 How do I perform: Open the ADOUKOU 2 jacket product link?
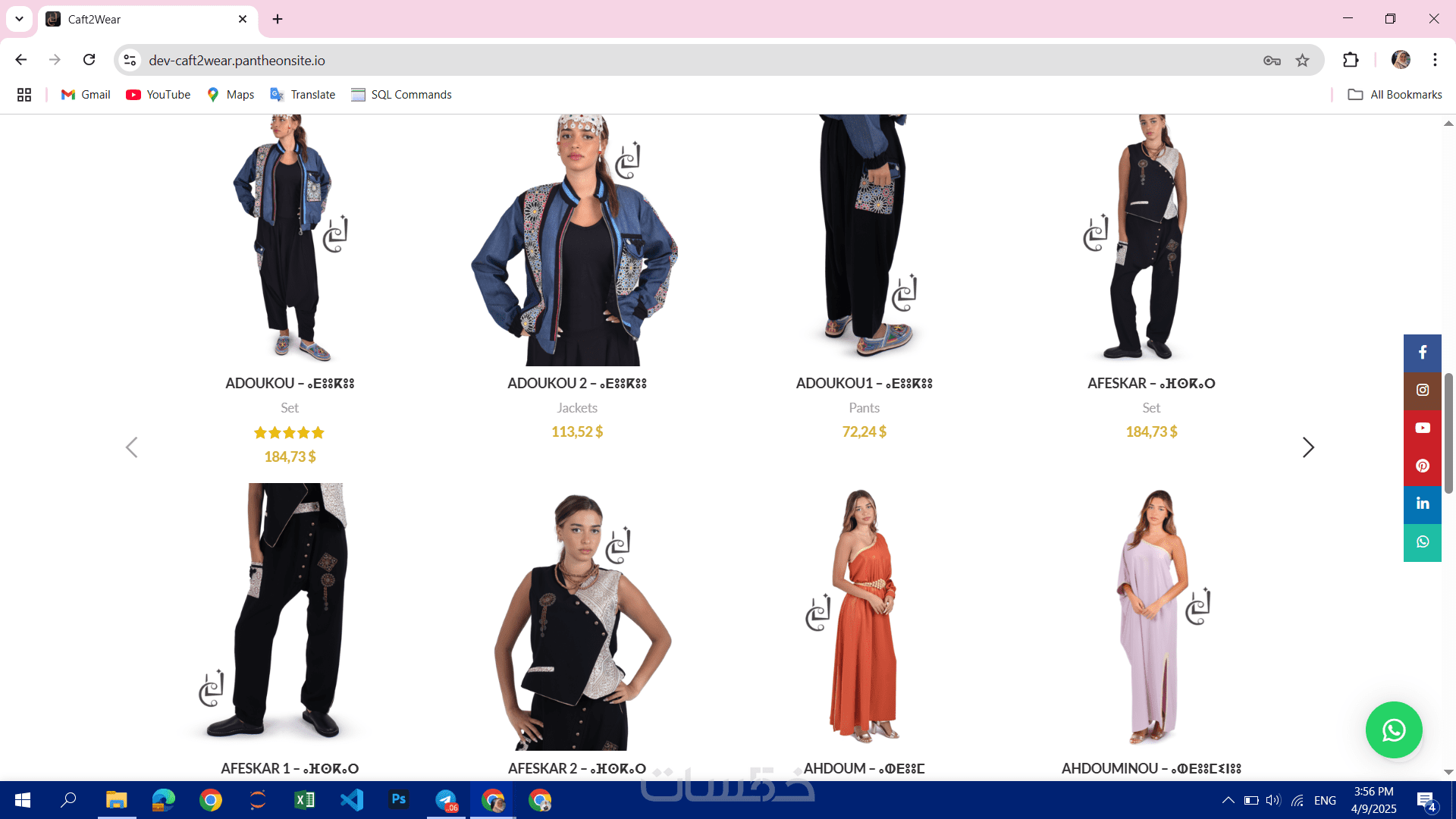pos(576,384)
